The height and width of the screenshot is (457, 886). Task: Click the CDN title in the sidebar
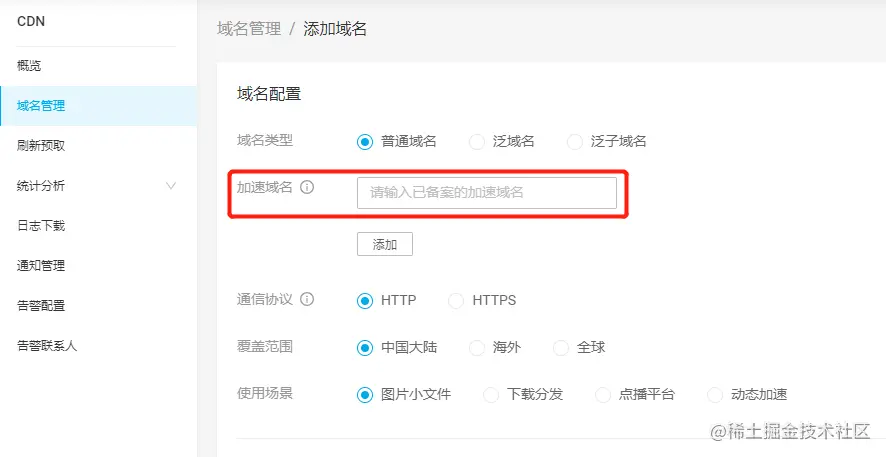tap(31, 21)
